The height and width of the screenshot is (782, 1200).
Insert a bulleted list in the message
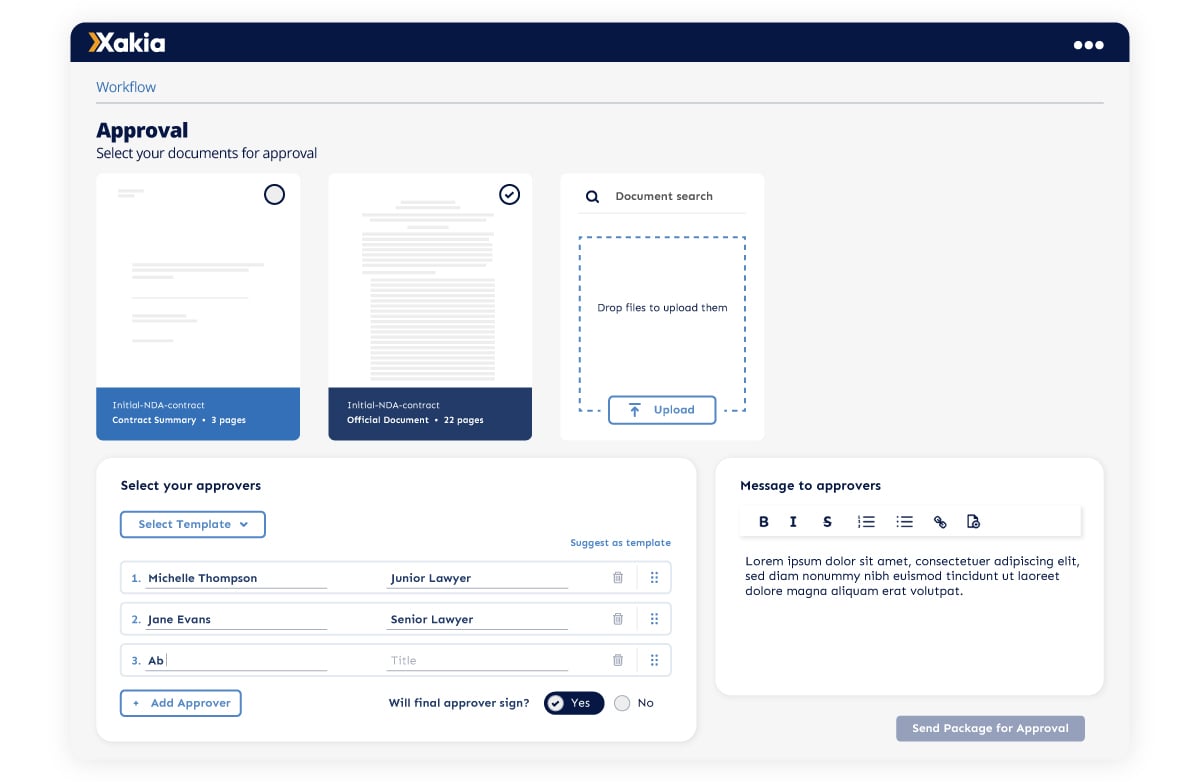point(904,521)
